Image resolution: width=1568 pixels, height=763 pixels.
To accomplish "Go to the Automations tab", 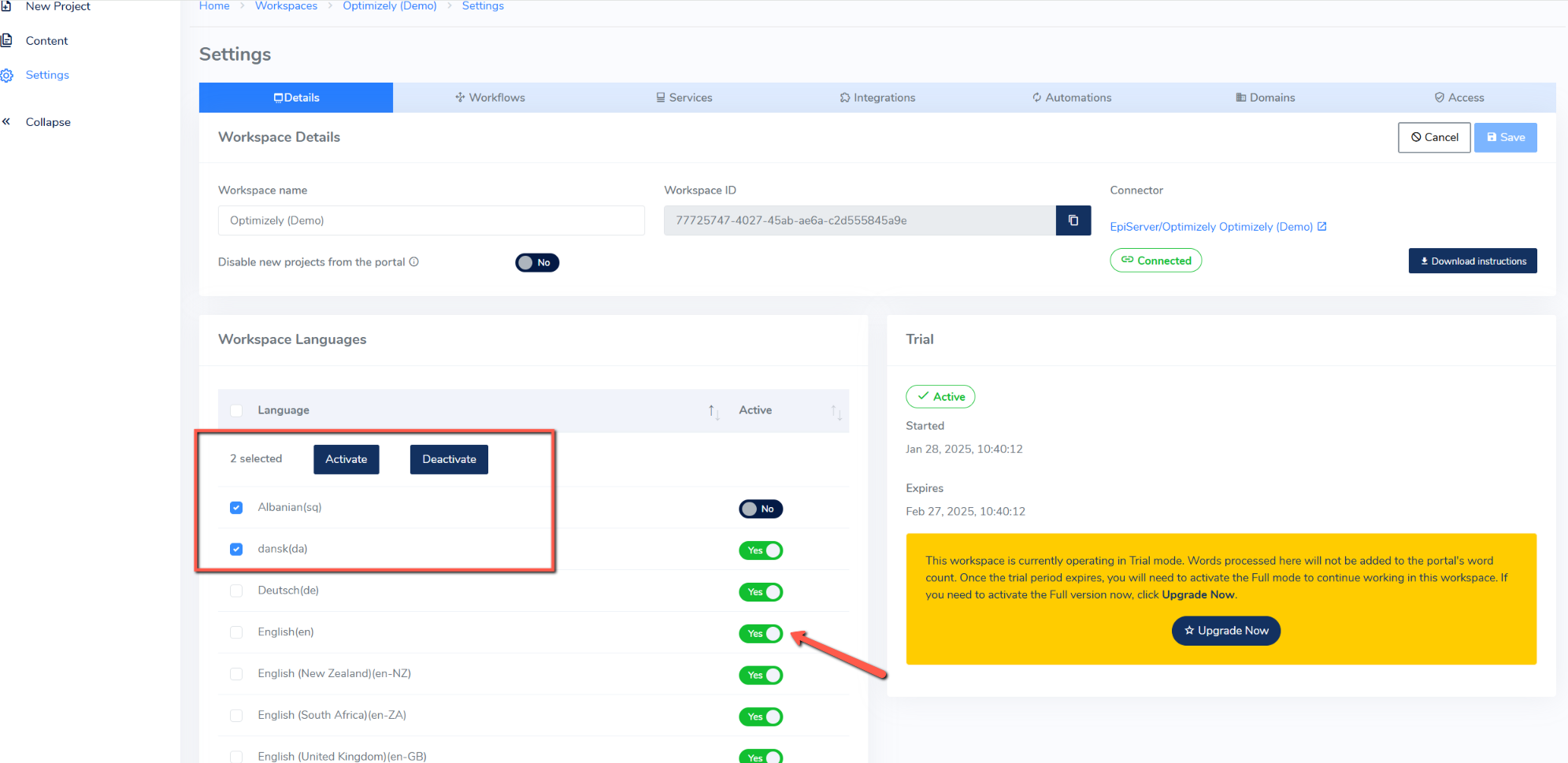I will (x=1072, y=98).
